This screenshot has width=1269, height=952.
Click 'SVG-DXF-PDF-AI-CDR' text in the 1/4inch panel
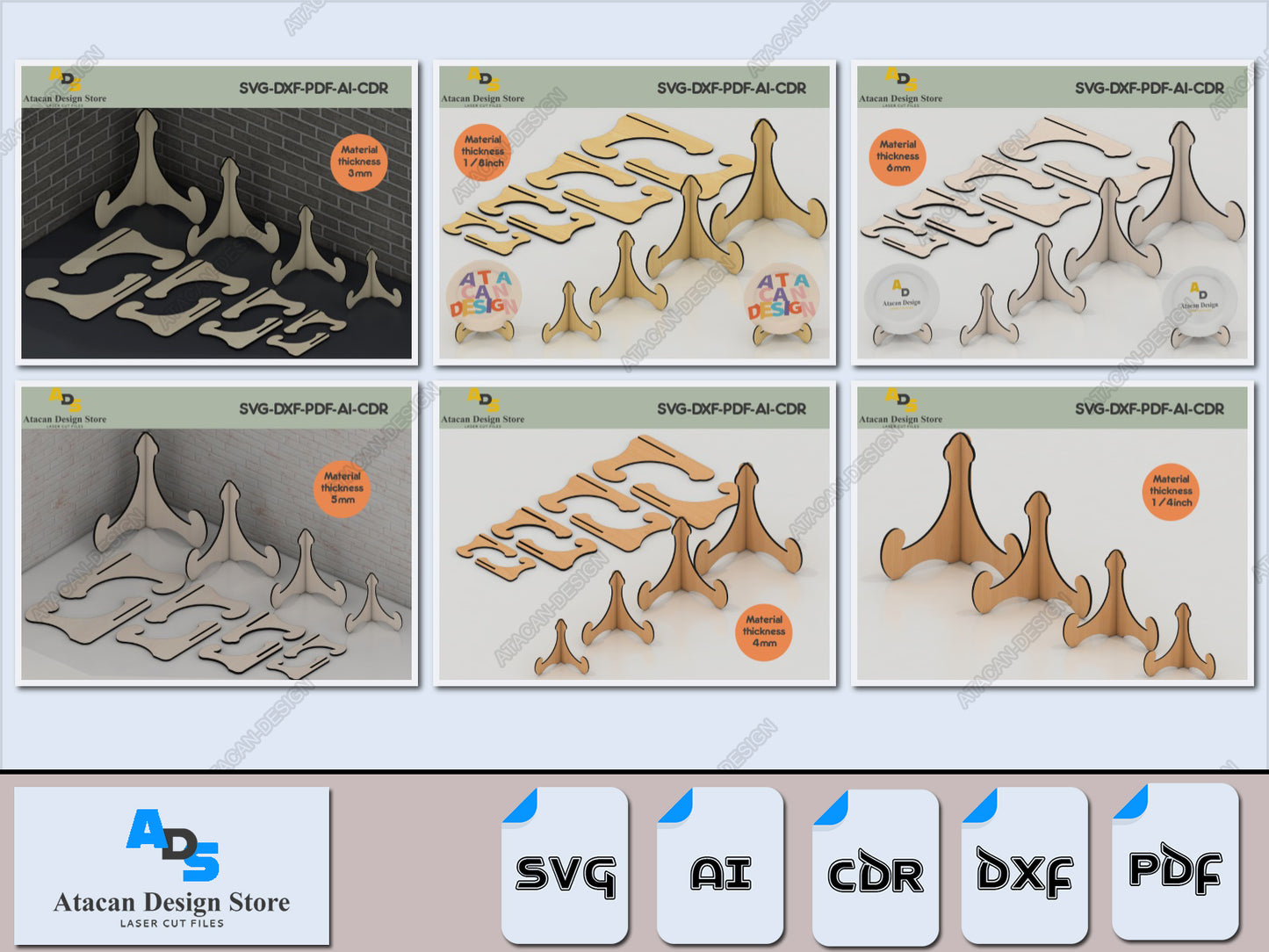pos(1150,408)
